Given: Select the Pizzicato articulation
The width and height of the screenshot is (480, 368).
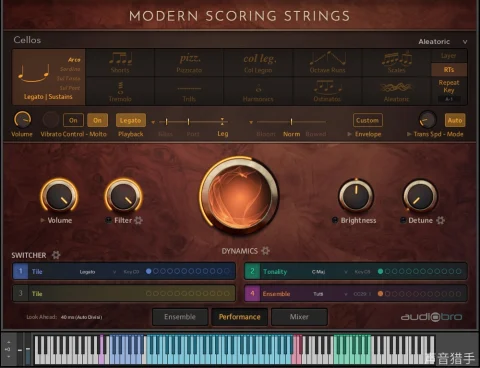Looking at the screenshot, I should (189, 63).
